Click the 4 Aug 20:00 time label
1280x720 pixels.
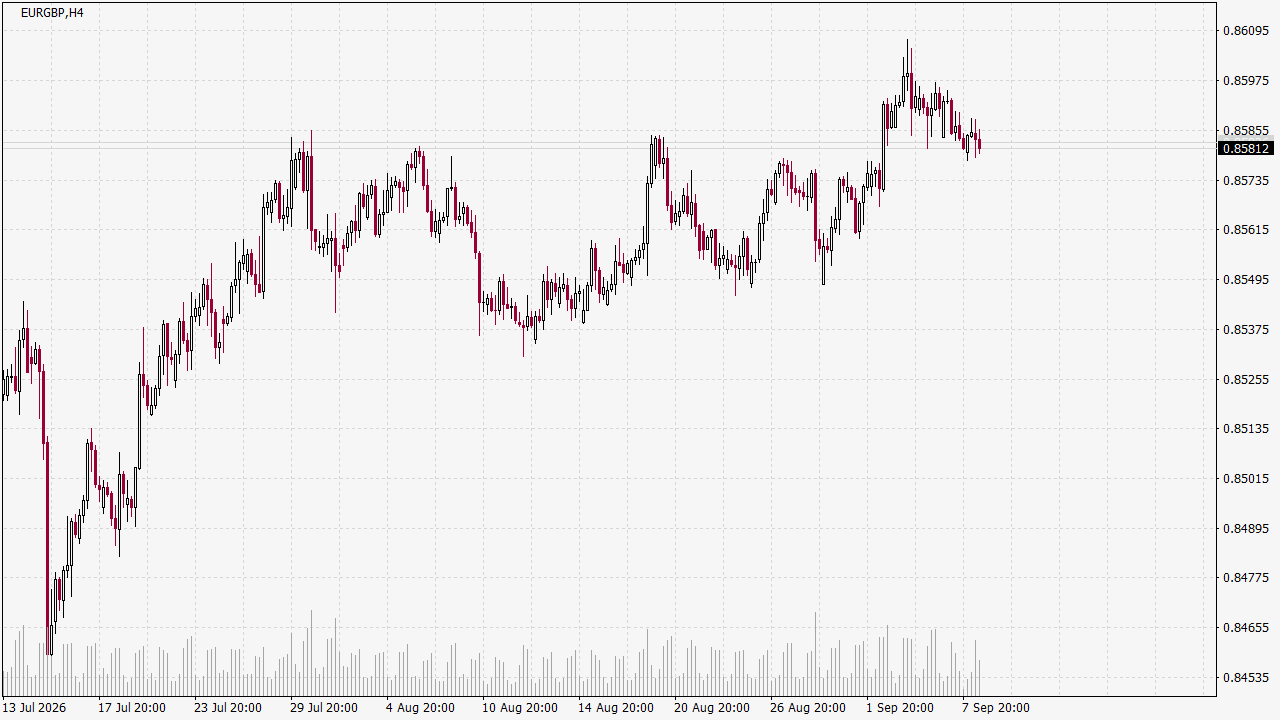[x=420, y=708]
